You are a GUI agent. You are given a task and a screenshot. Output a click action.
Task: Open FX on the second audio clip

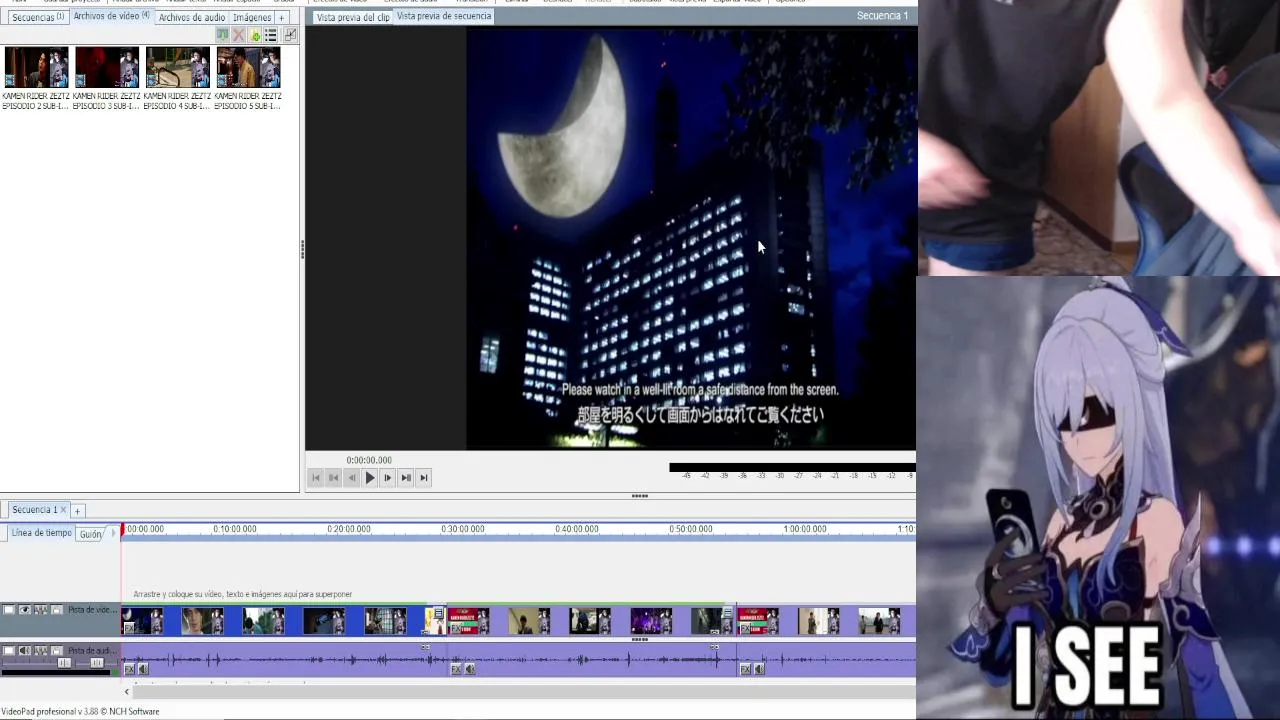click(x=456, y=669)
